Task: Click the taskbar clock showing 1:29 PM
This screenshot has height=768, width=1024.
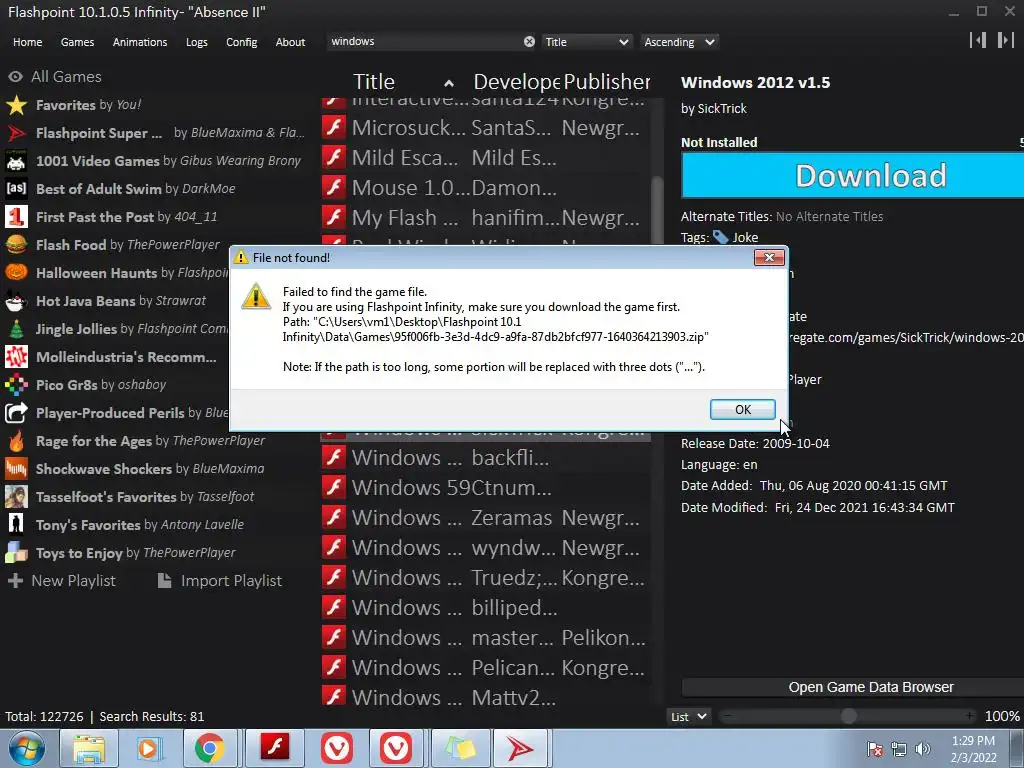Action: coord(973,749)
